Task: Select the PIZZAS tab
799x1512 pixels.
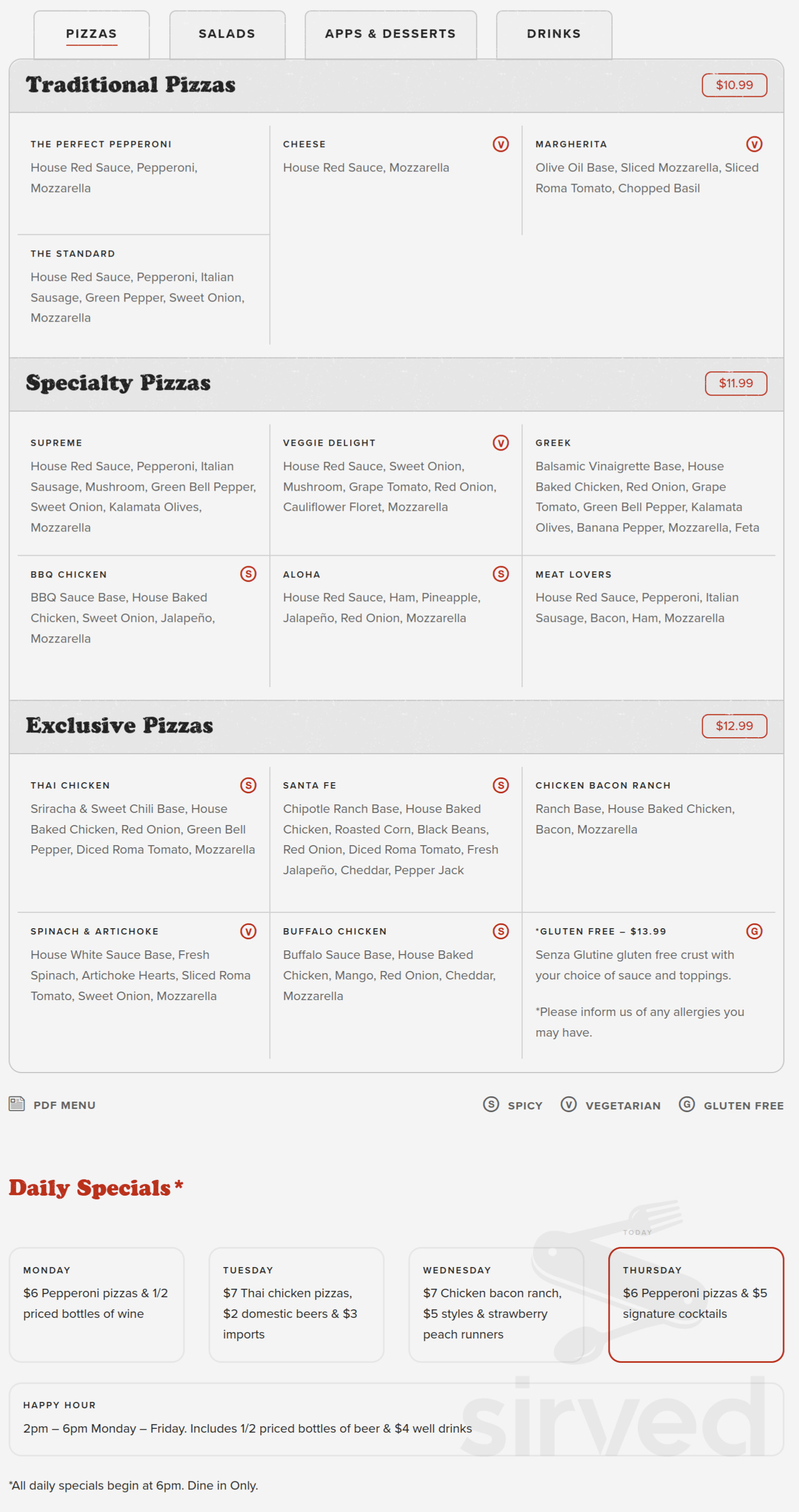Action: tap(91, 34)
